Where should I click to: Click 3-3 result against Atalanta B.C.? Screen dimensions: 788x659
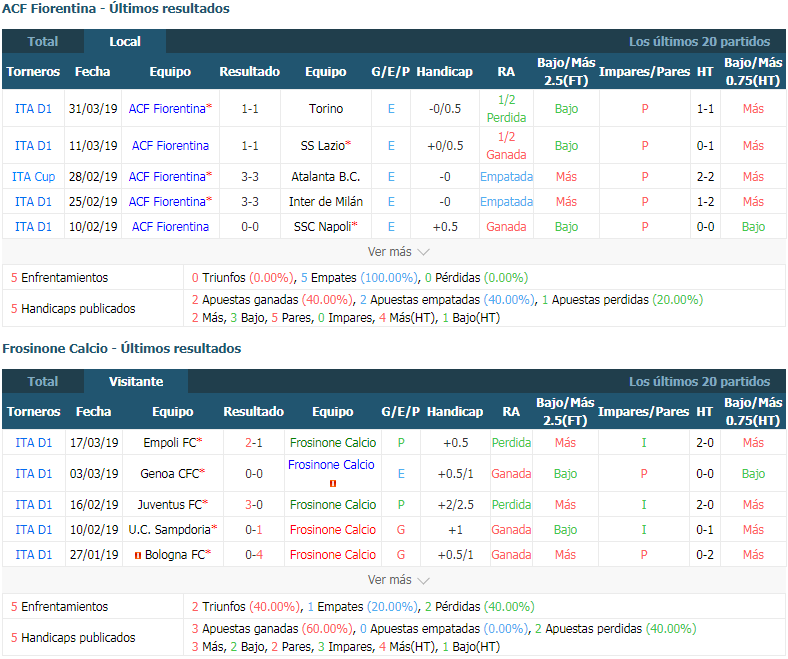coord(250,177)
